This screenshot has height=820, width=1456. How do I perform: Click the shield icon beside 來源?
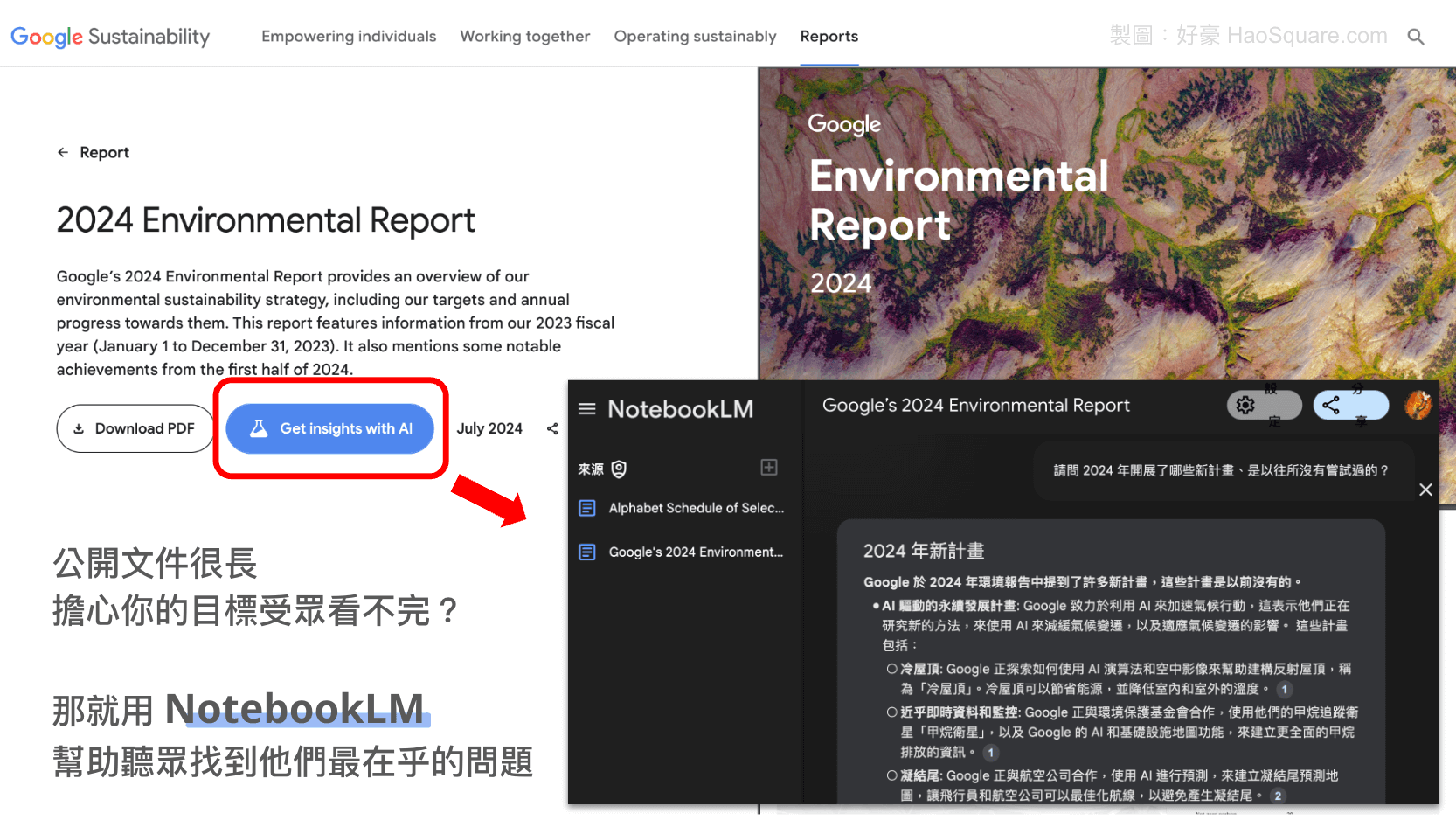point(619,469)
